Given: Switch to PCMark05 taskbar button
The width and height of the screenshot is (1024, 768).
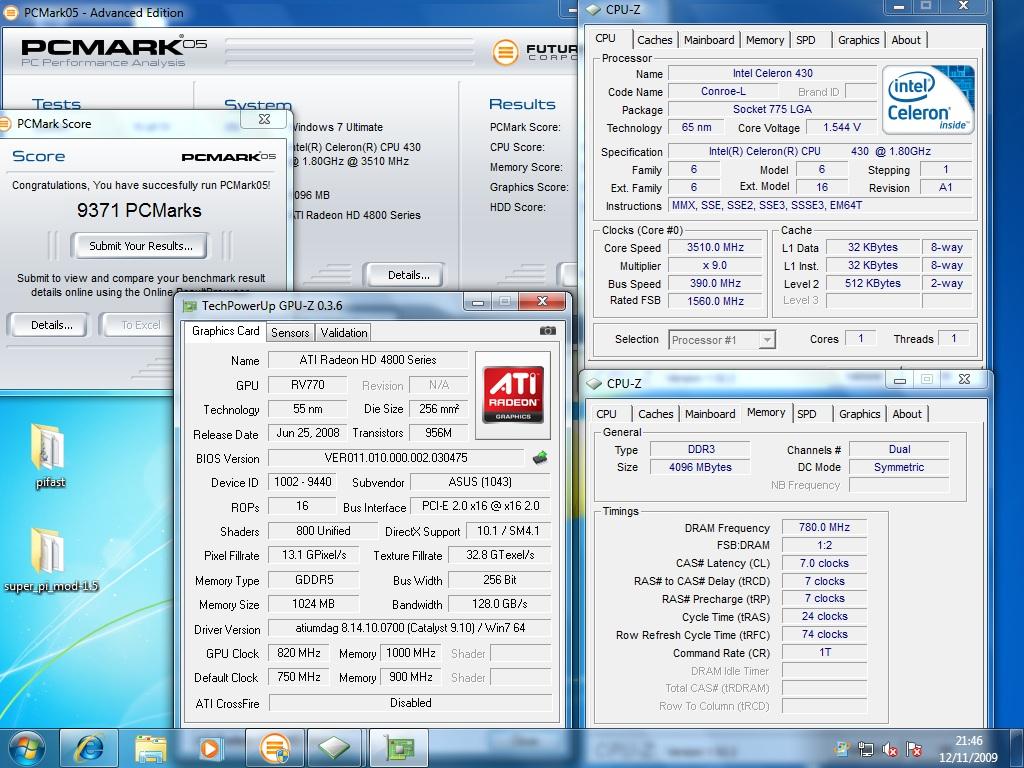Looking at the screenshot, I should 275,748.
